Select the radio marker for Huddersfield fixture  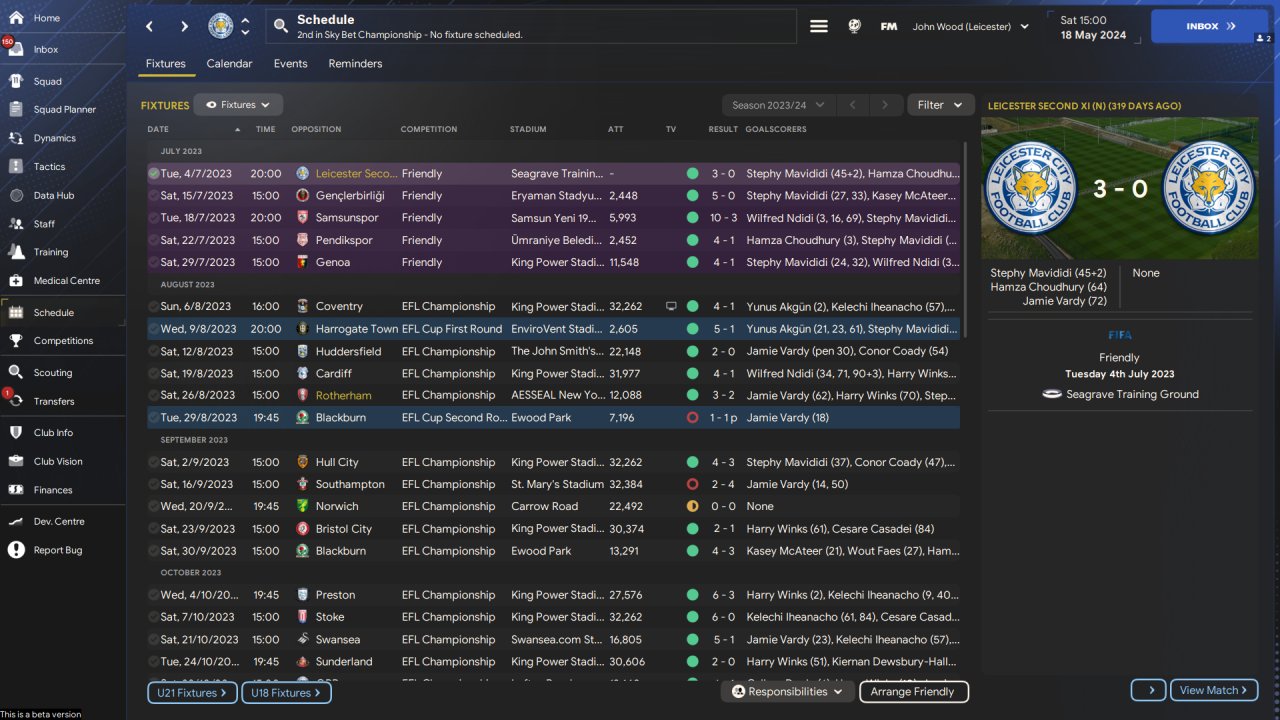pyautogui.click(x=153, y=351)
